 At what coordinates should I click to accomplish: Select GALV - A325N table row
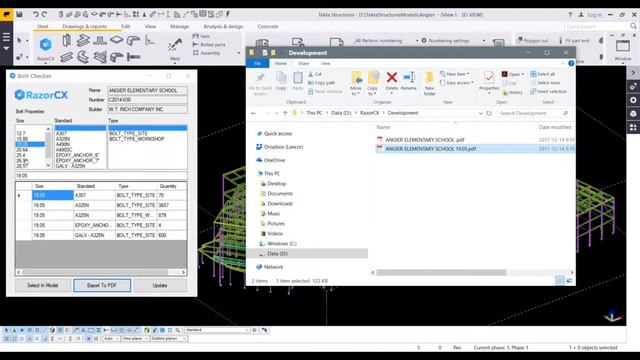click(x=101, y=235)
